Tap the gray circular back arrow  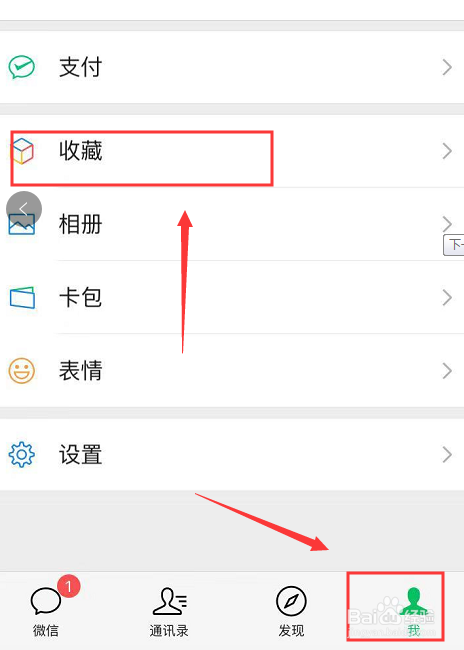point(24,209)
